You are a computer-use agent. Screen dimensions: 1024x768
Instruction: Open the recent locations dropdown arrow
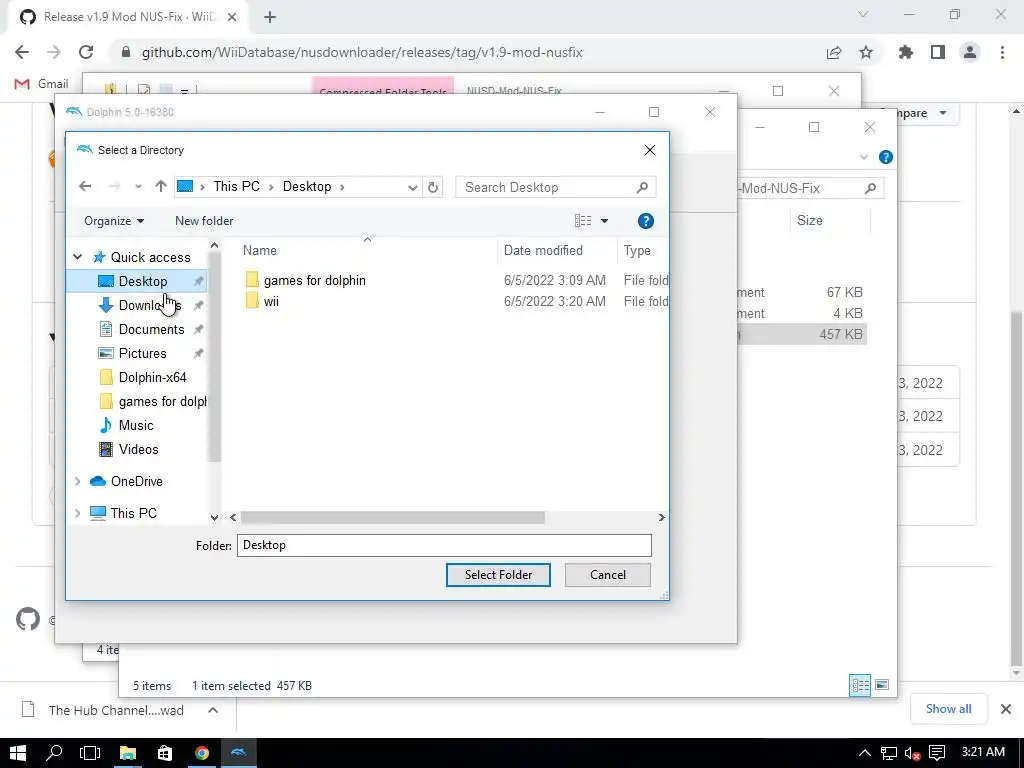tap(138, 187)
